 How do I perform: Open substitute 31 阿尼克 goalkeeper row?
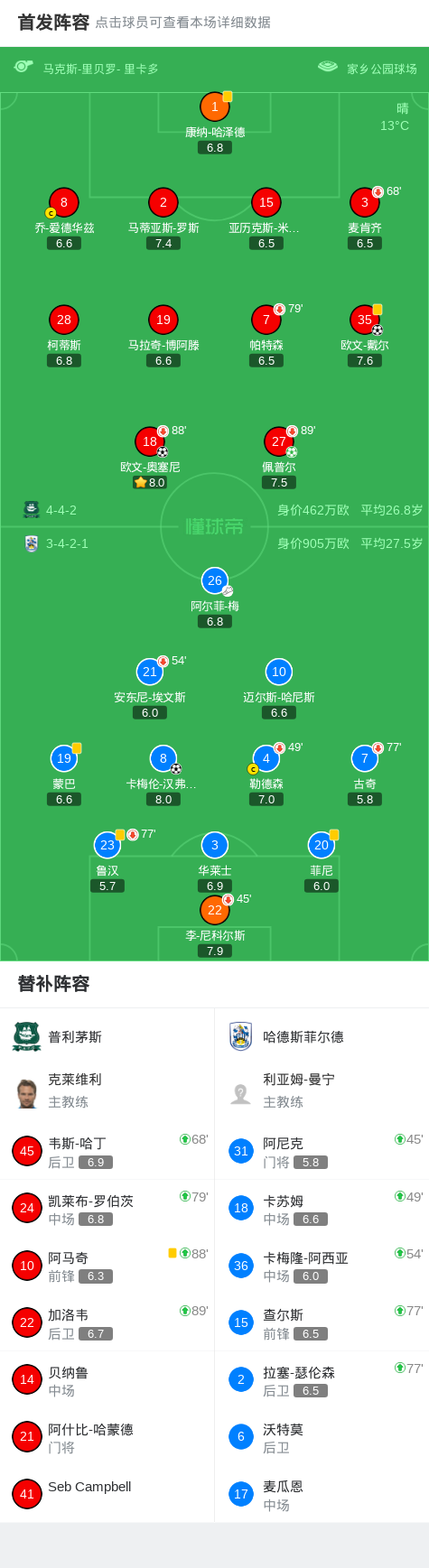pos(322,1151)
